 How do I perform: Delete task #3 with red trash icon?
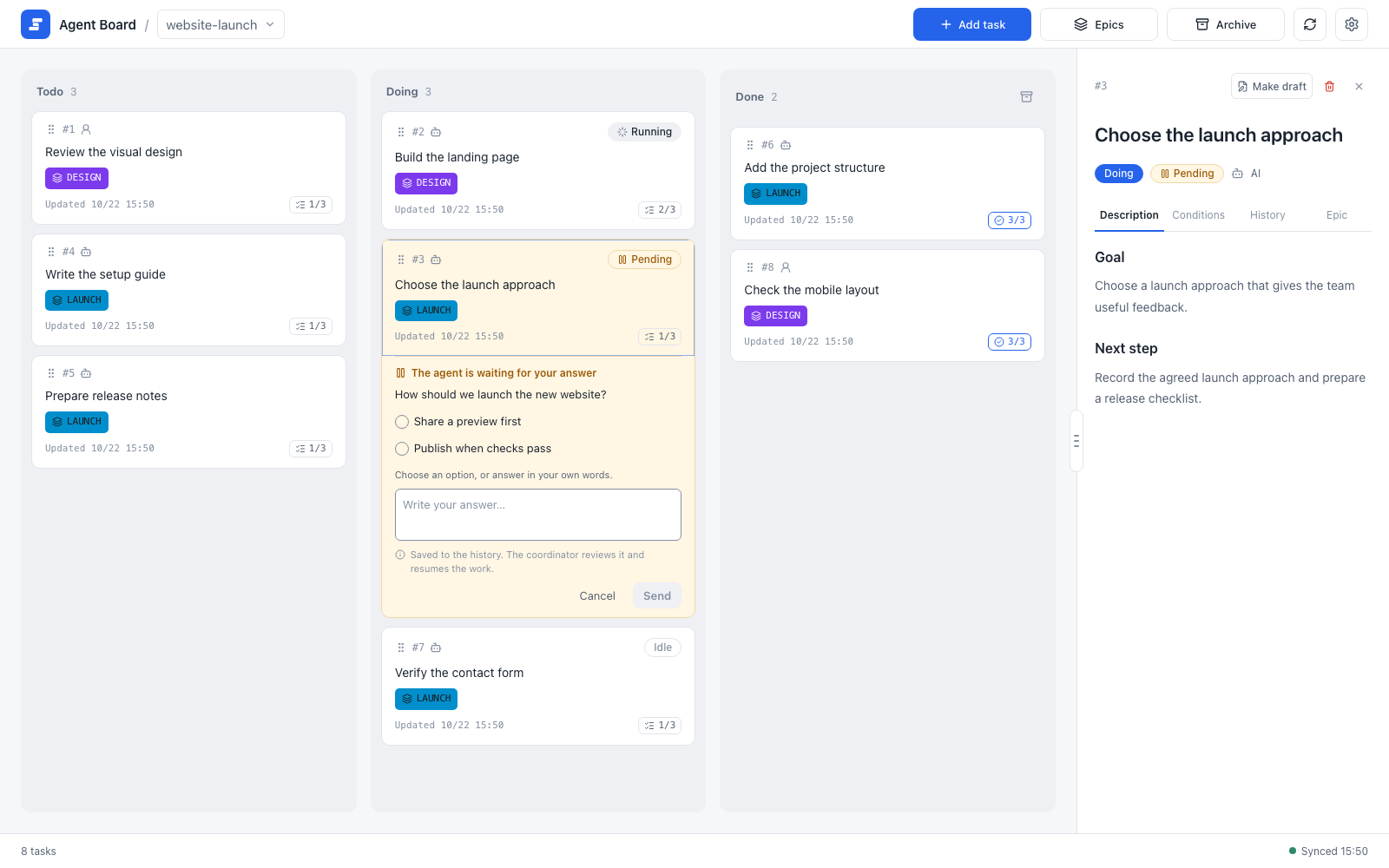coord(1329,86)
